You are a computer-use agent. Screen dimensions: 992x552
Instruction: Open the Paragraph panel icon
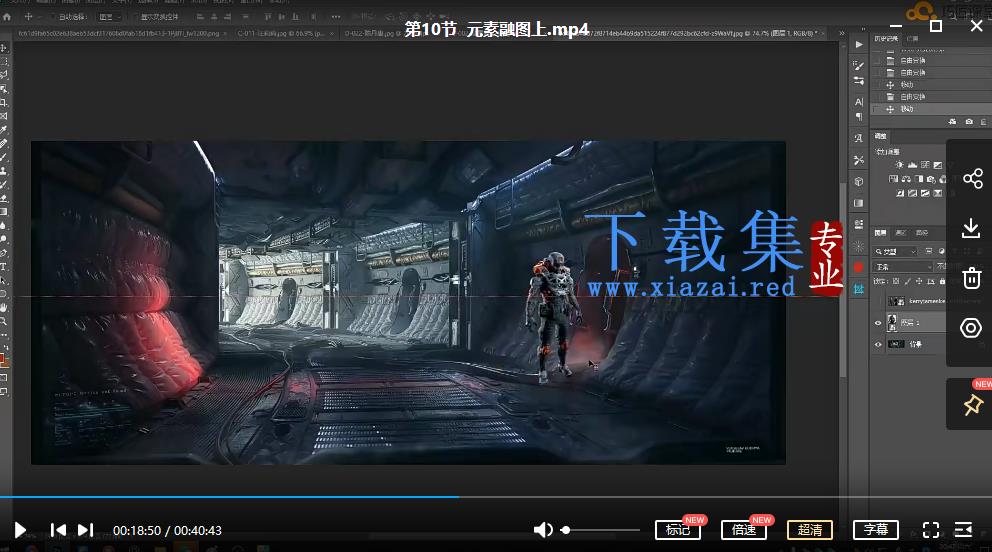click(x=859, y=116)
